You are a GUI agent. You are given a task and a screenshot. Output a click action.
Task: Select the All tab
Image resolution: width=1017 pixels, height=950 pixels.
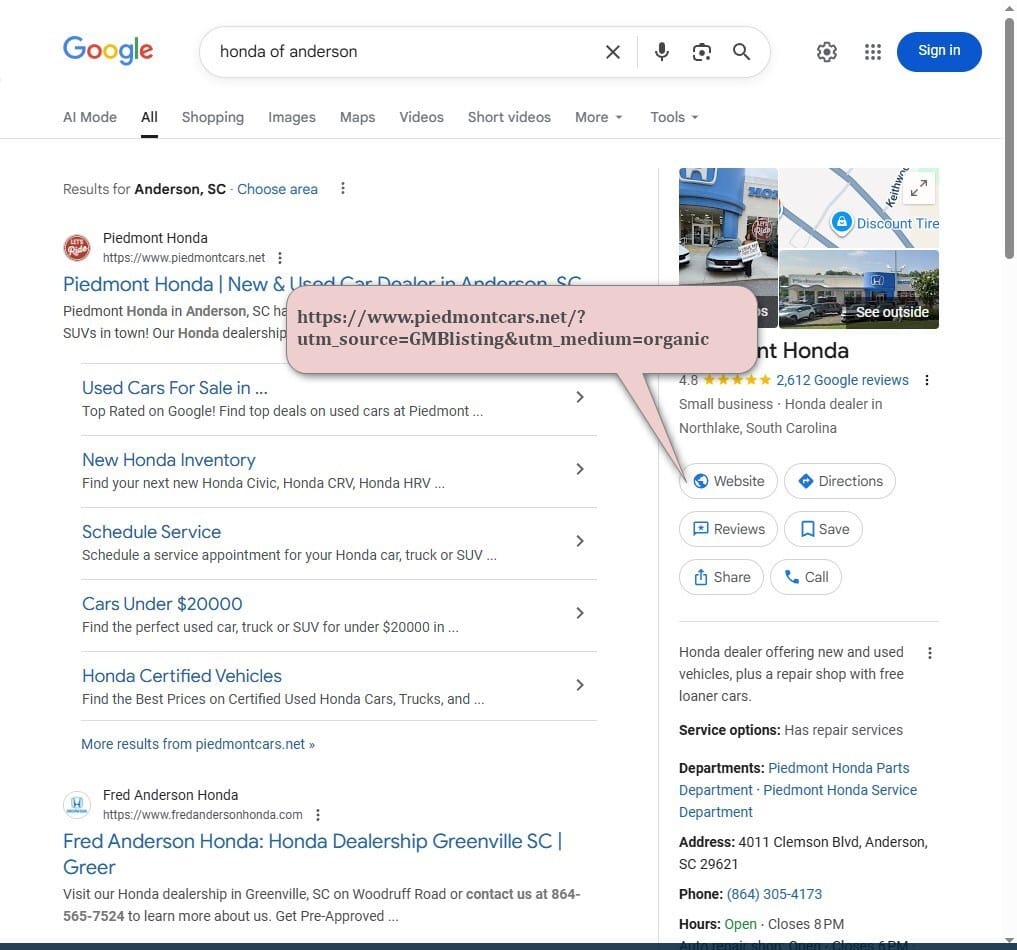[149, 117]
